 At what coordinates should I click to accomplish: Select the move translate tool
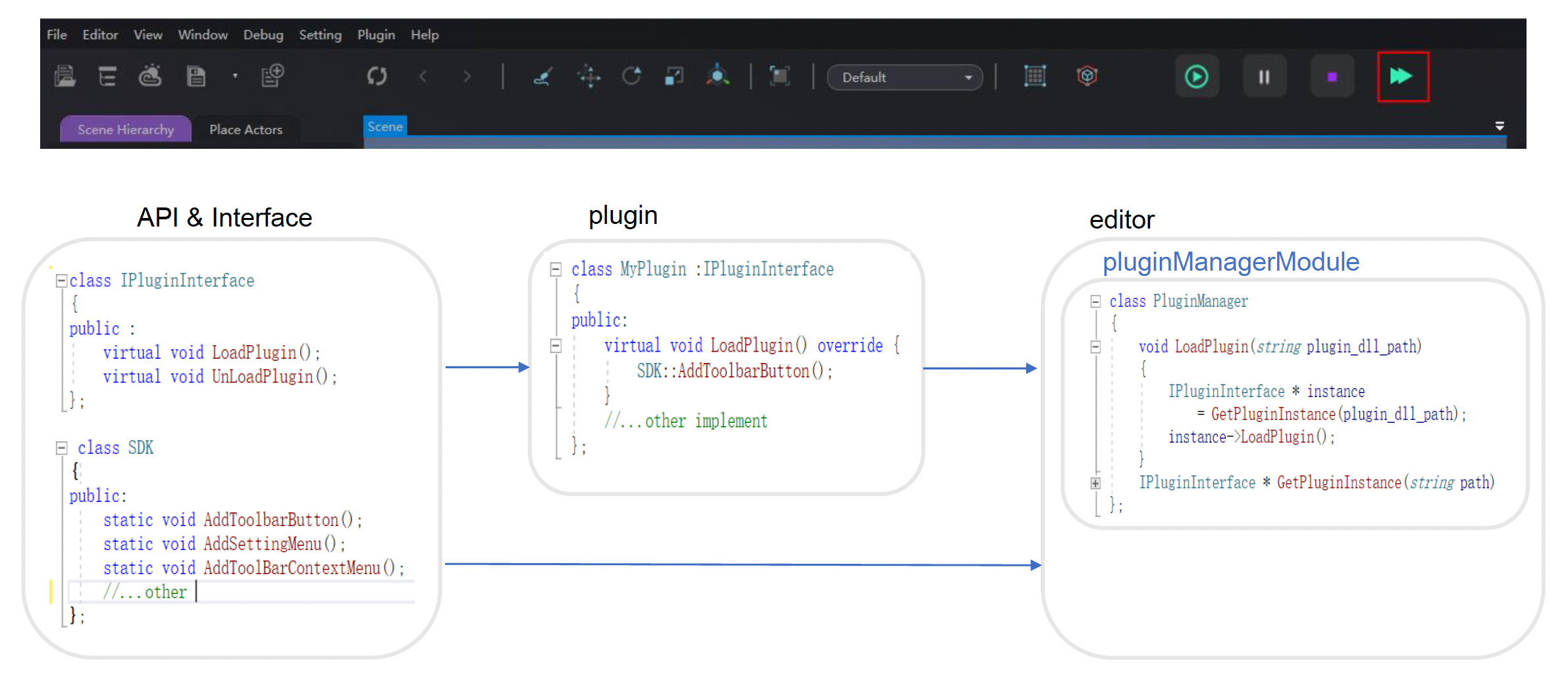589,76
